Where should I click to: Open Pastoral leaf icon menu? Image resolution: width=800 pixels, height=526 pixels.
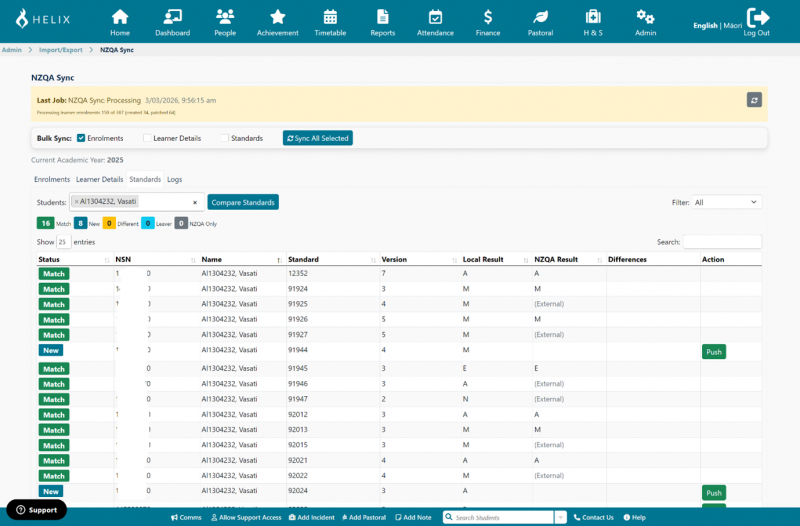point(540,21)
